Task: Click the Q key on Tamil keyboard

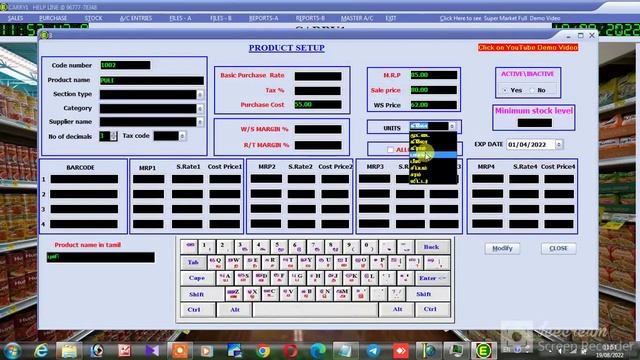Action: tap(215, 262)
